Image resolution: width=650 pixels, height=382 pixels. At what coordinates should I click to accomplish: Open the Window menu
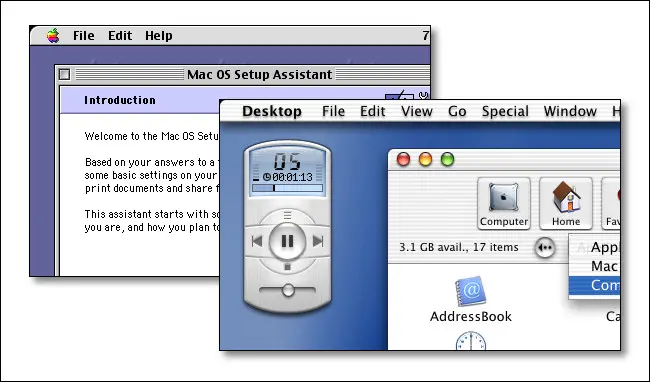click(x=570, y=111)
